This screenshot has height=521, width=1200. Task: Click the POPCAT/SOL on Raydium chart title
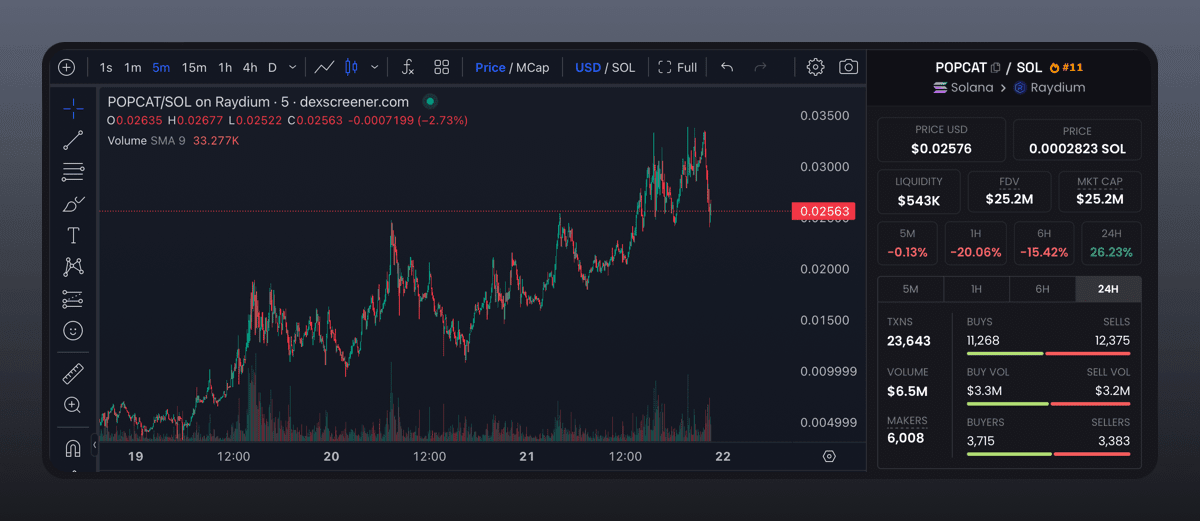pyautogui.click(x=258, y=101)
